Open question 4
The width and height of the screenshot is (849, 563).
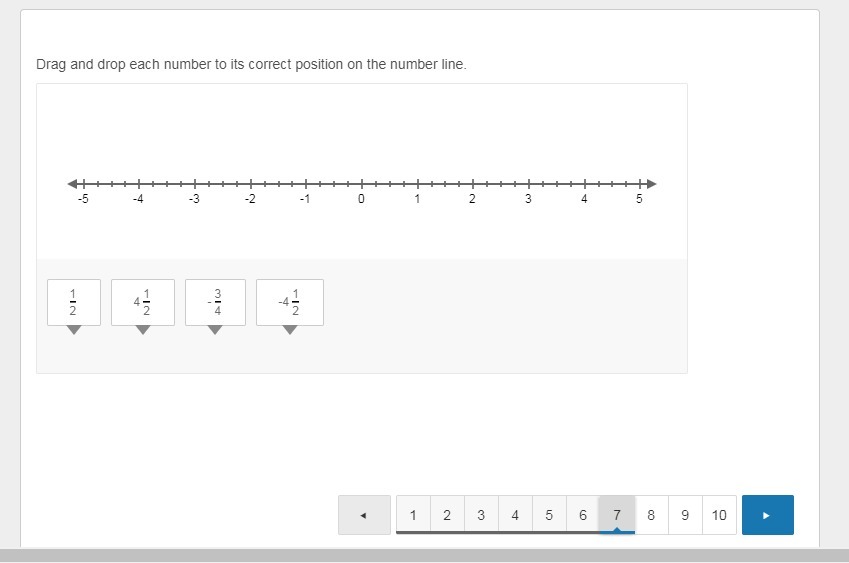[x=515, y=515]
